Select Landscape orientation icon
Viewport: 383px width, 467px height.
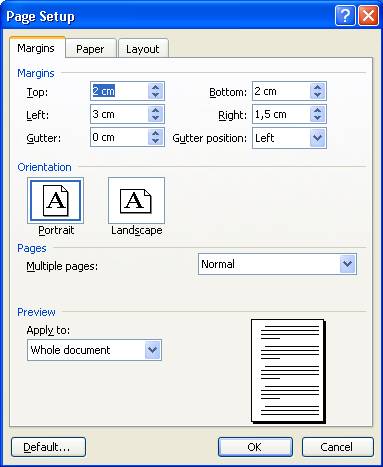pos(136,200)
